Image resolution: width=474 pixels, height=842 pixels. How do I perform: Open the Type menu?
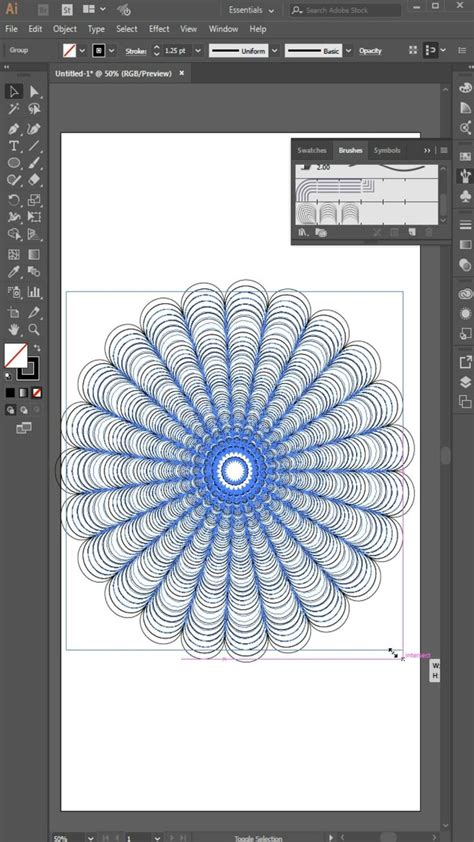[x=96, y=29]
